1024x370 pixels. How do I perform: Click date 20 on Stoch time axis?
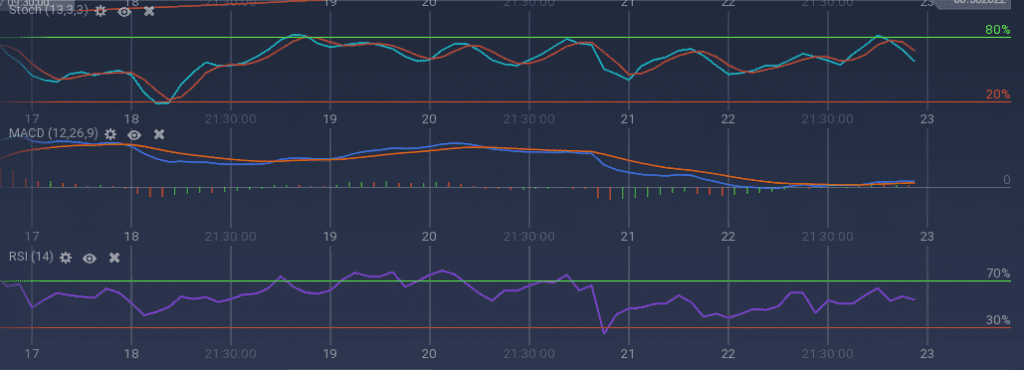pos(429,119)
